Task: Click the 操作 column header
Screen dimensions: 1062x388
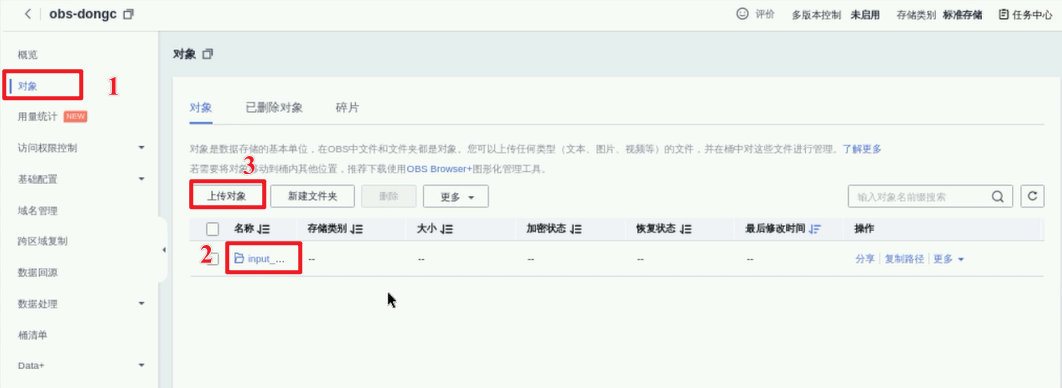Action: 864,229
